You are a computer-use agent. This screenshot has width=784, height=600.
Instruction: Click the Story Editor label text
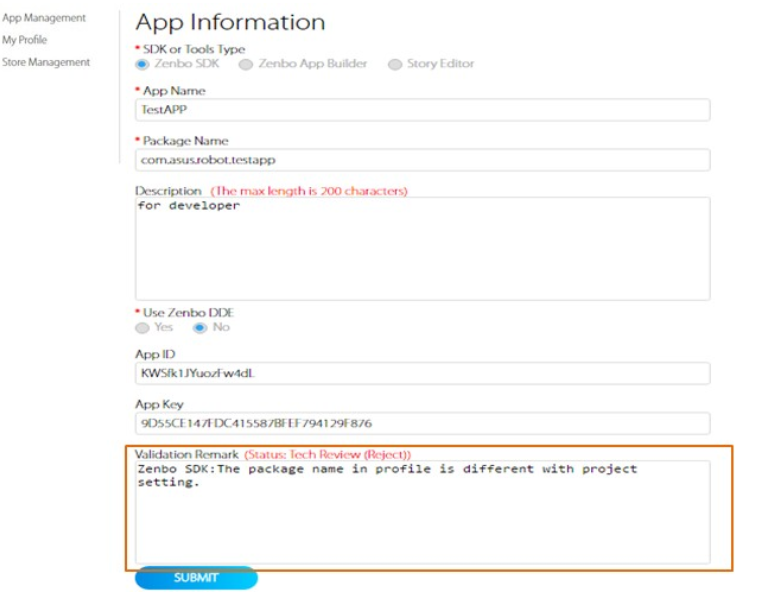pyautogui.click(x=440, y=64)
